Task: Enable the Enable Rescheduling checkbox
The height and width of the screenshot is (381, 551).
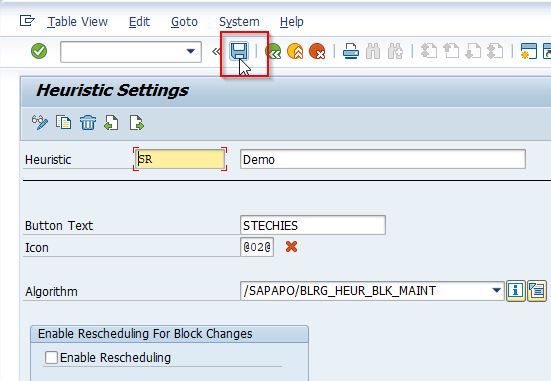Action: tap(51, 357)
